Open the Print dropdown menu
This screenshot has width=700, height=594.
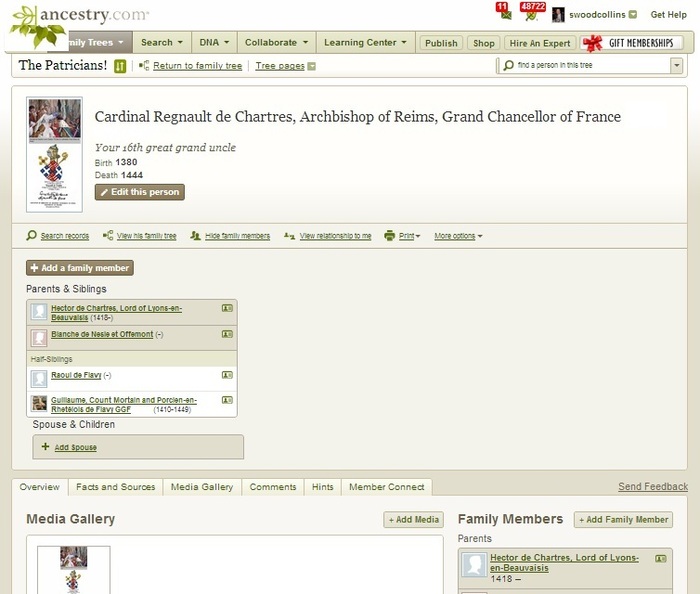click(408, 236)
